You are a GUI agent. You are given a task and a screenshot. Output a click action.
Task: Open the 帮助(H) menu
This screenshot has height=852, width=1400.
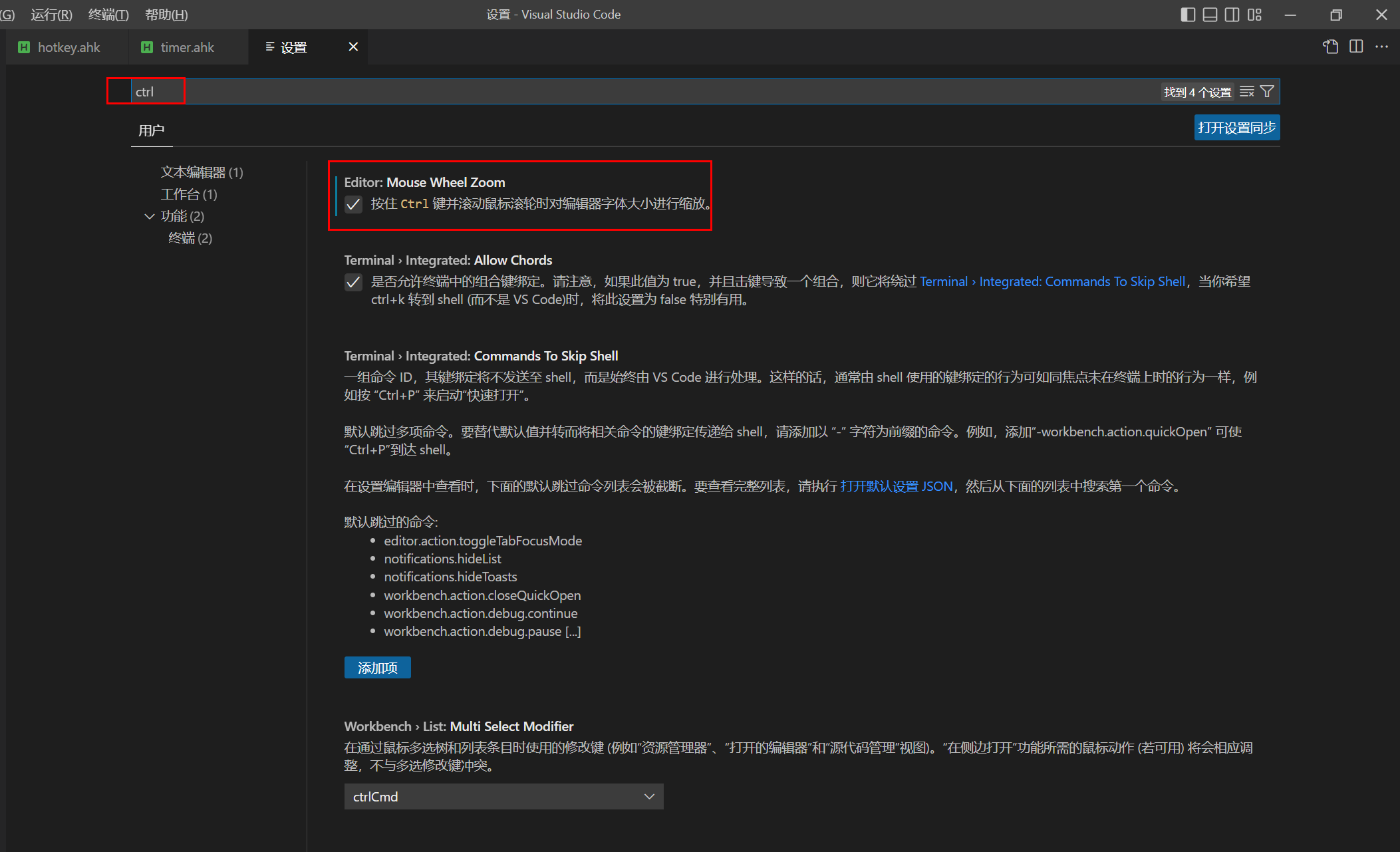tap(166, 15)
